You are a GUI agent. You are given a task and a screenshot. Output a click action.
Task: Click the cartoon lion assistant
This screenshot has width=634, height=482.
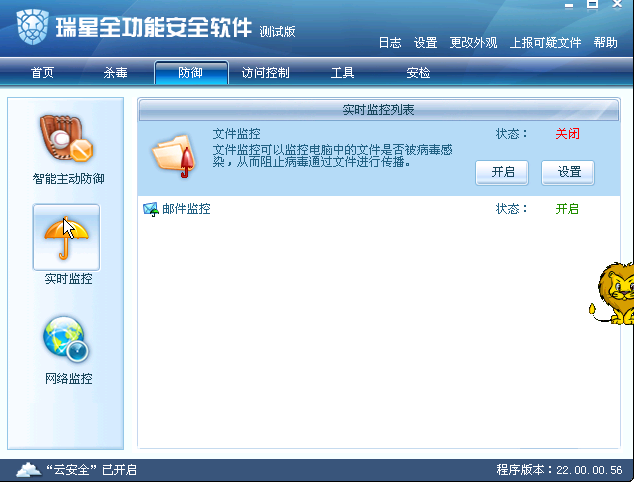click(613, 293)
